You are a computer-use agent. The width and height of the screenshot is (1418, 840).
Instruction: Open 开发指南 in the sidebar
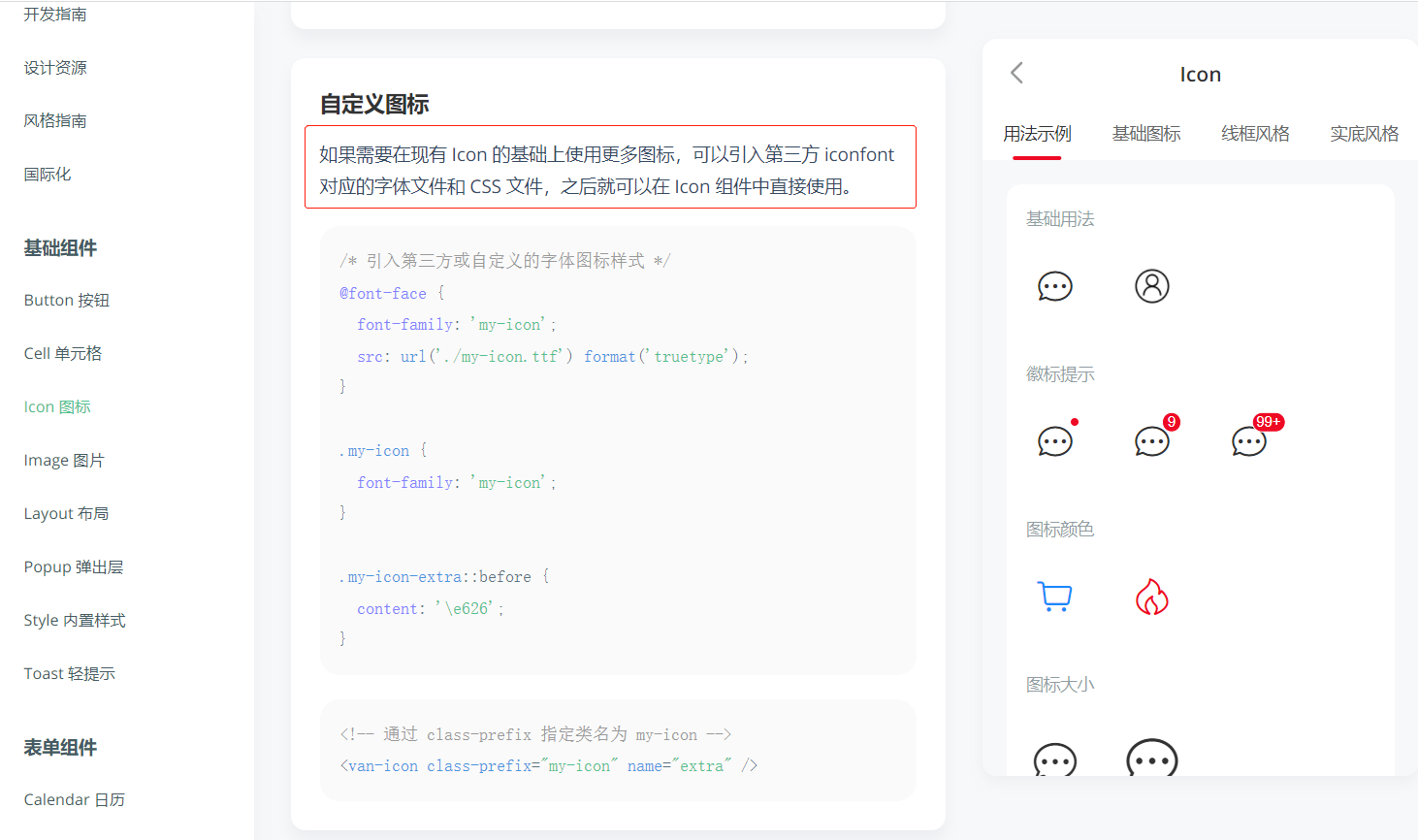coord(55,15)
